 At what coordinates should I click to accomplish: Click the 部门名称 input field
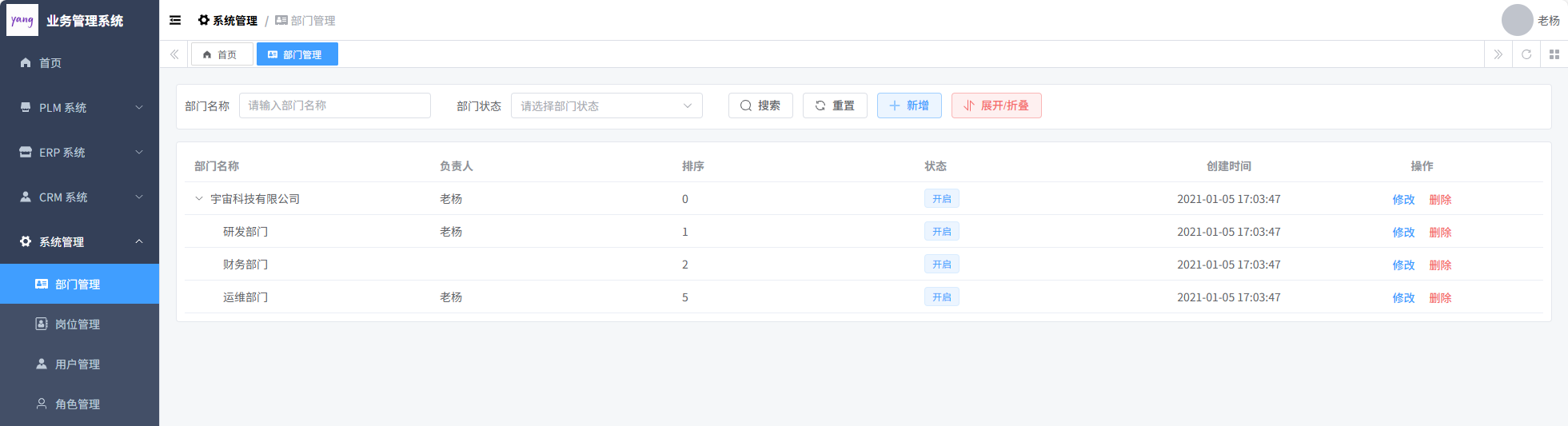click(334, 106)
